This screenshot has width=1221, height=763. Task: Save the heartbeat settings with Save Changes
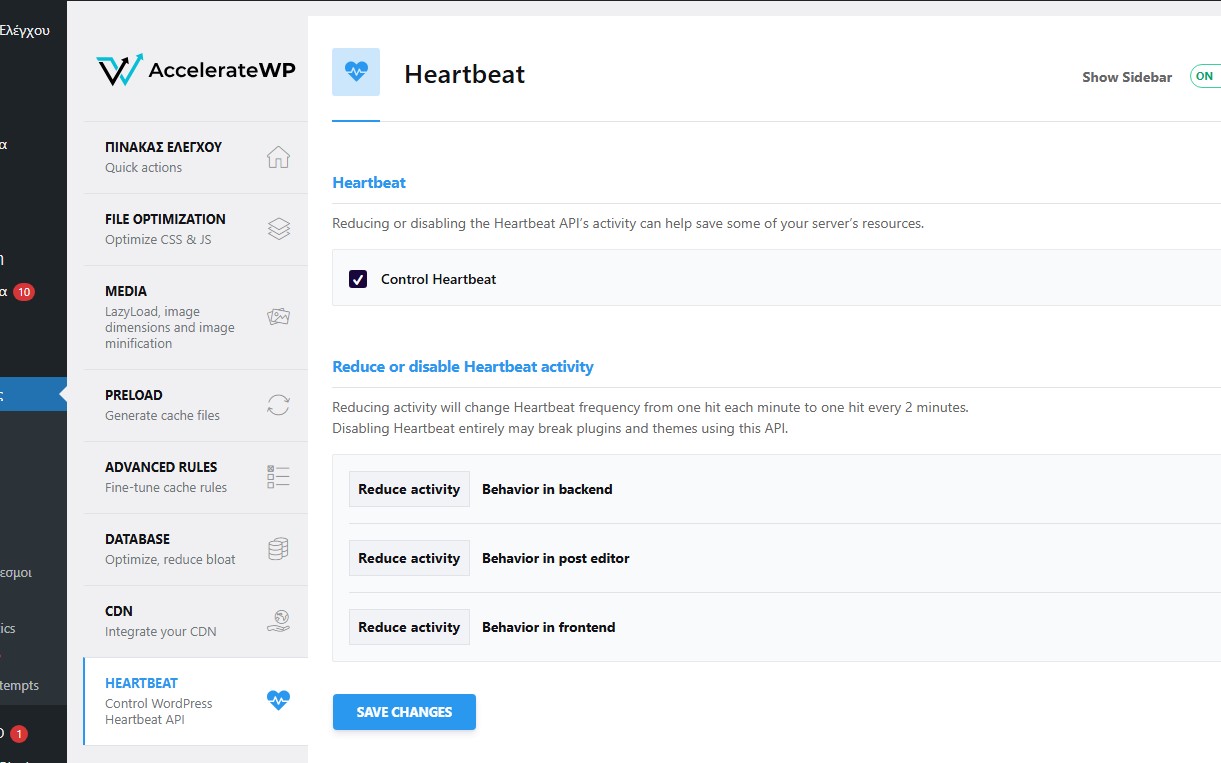coord(404,712)
